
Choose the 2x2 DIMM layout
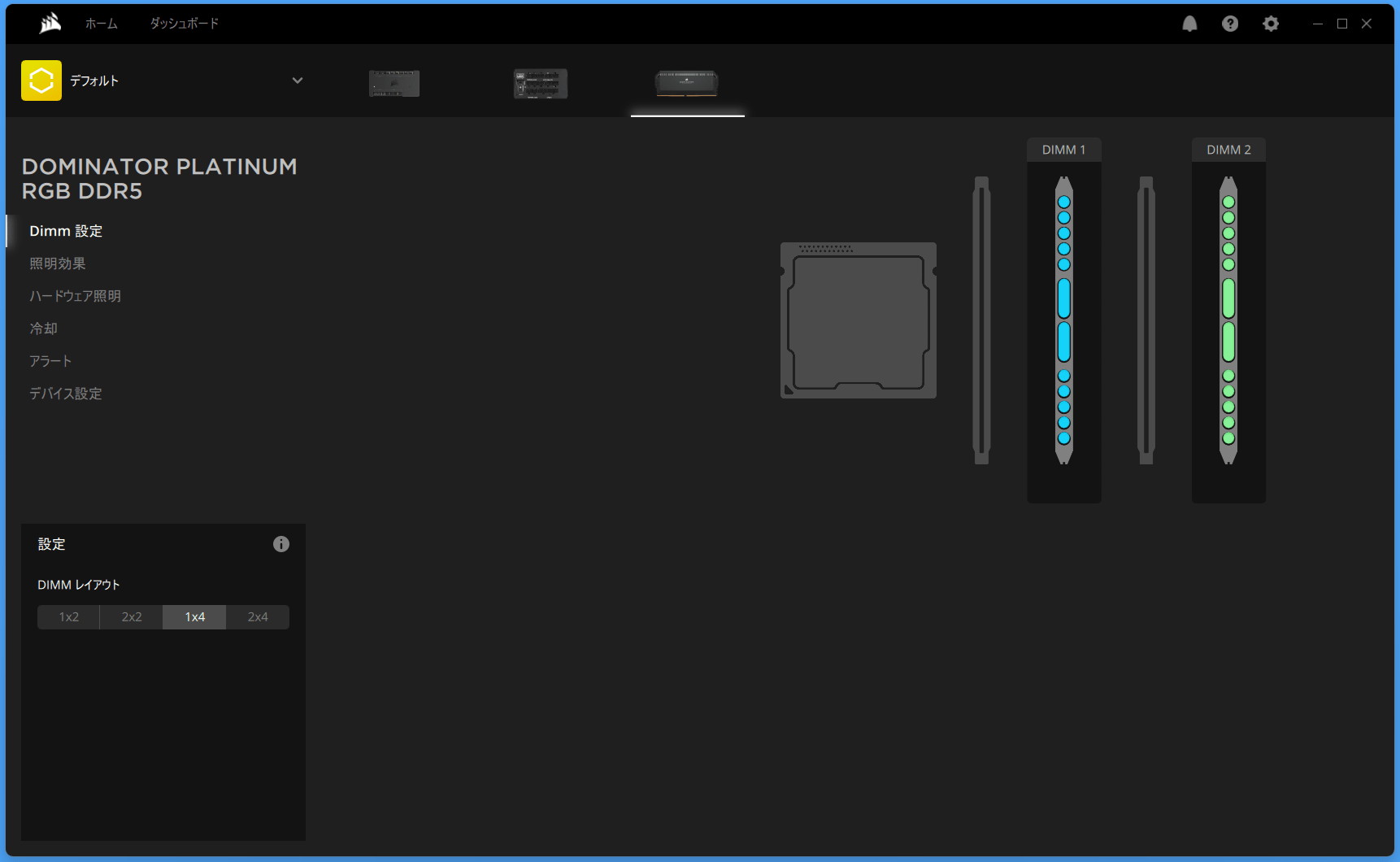pos(132,617)
